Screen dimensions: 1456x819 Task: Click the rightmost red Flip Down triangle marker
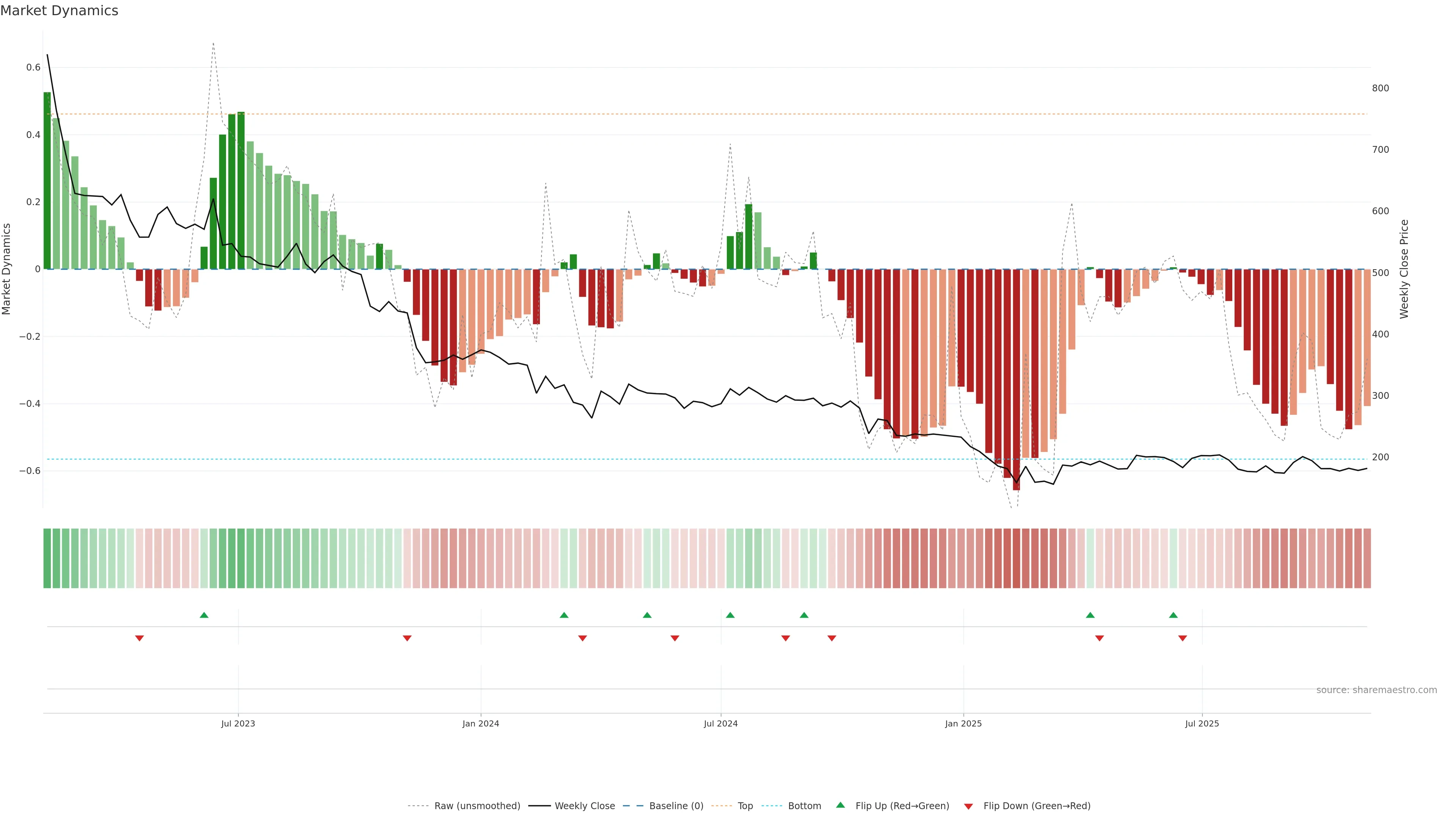click(x=1183, y=638)
